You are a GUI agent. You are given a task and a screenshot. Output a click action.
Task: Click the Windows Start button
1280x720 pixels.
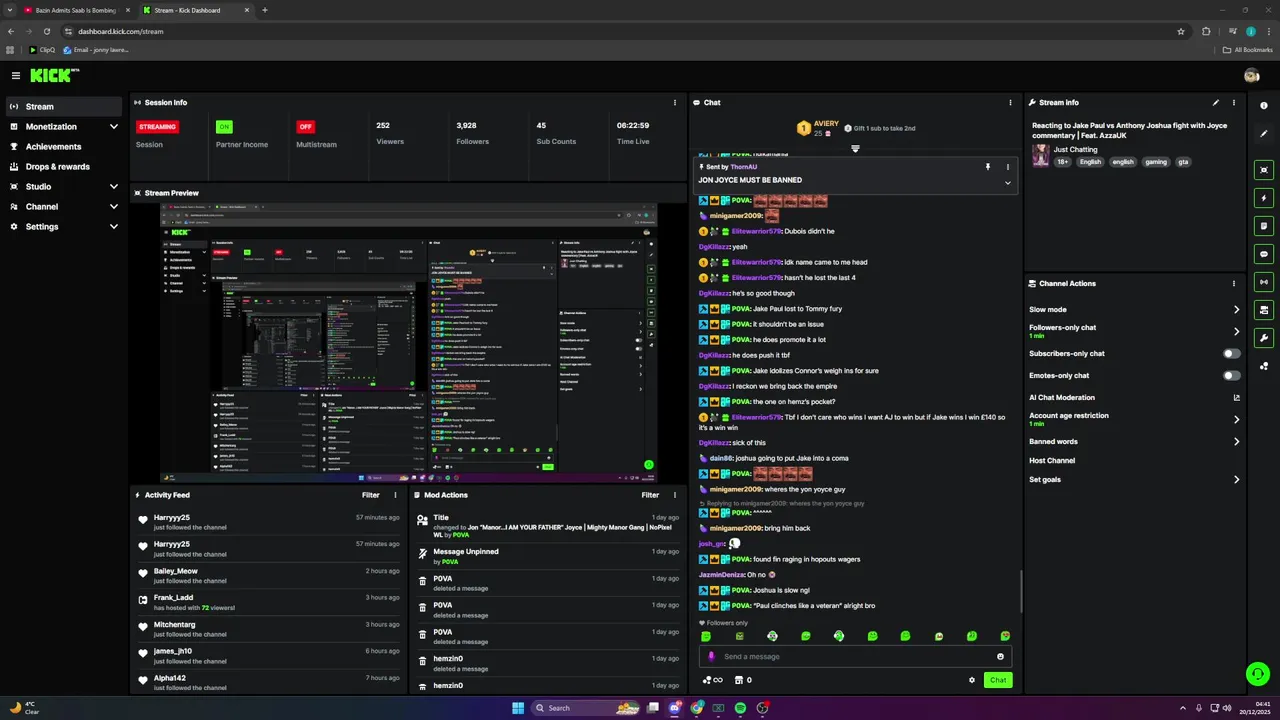518,708
